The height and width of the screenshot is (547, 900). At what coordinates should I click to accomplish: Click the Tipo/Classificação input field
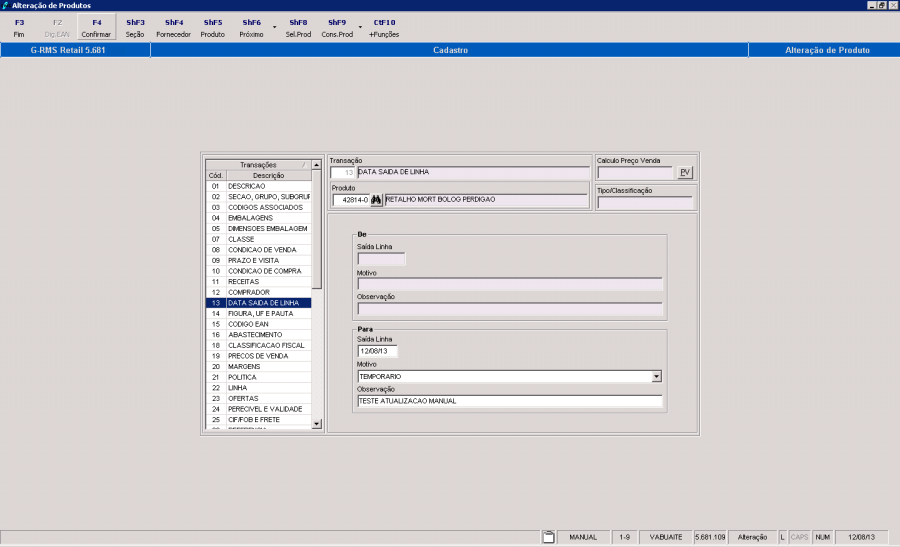645,203
